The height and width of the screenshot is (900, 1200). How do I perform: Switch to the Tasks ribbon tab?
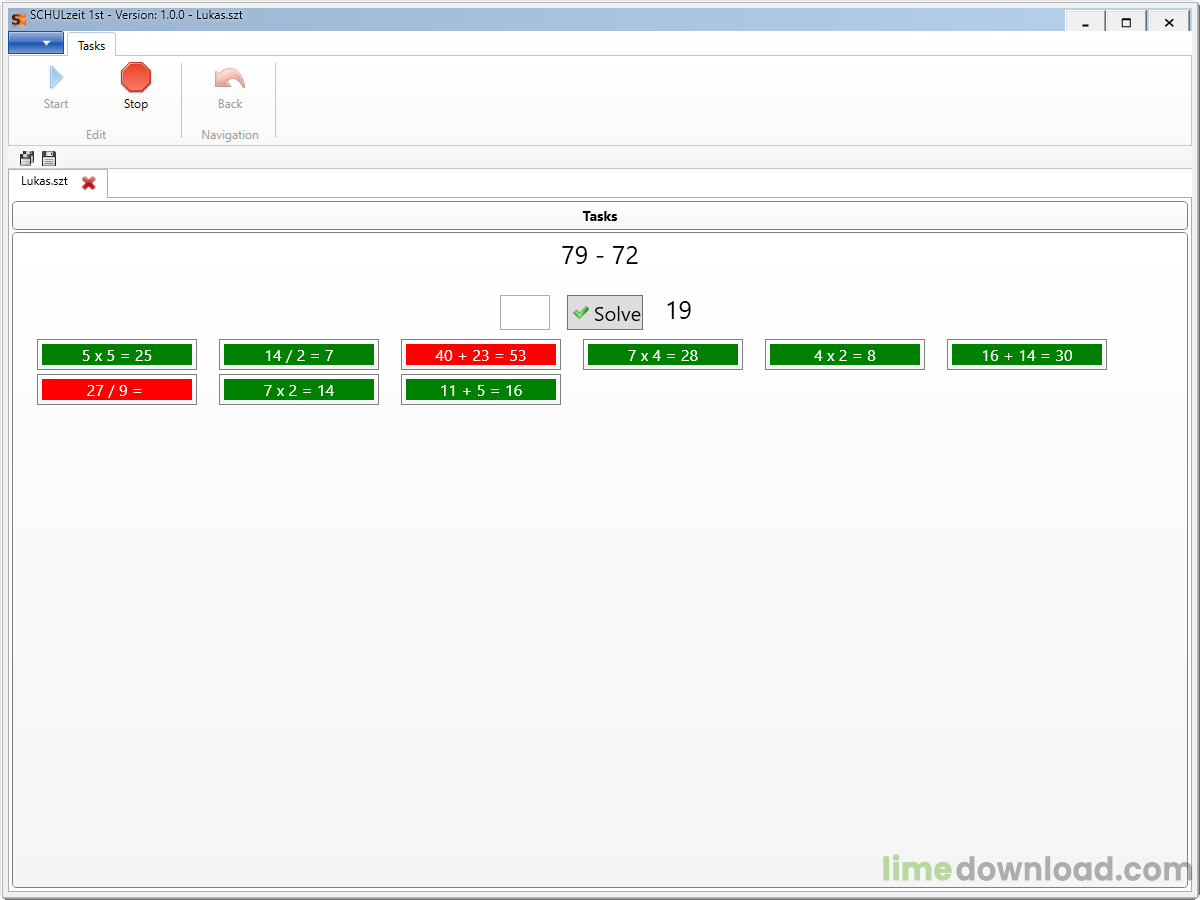click(91, 45)
